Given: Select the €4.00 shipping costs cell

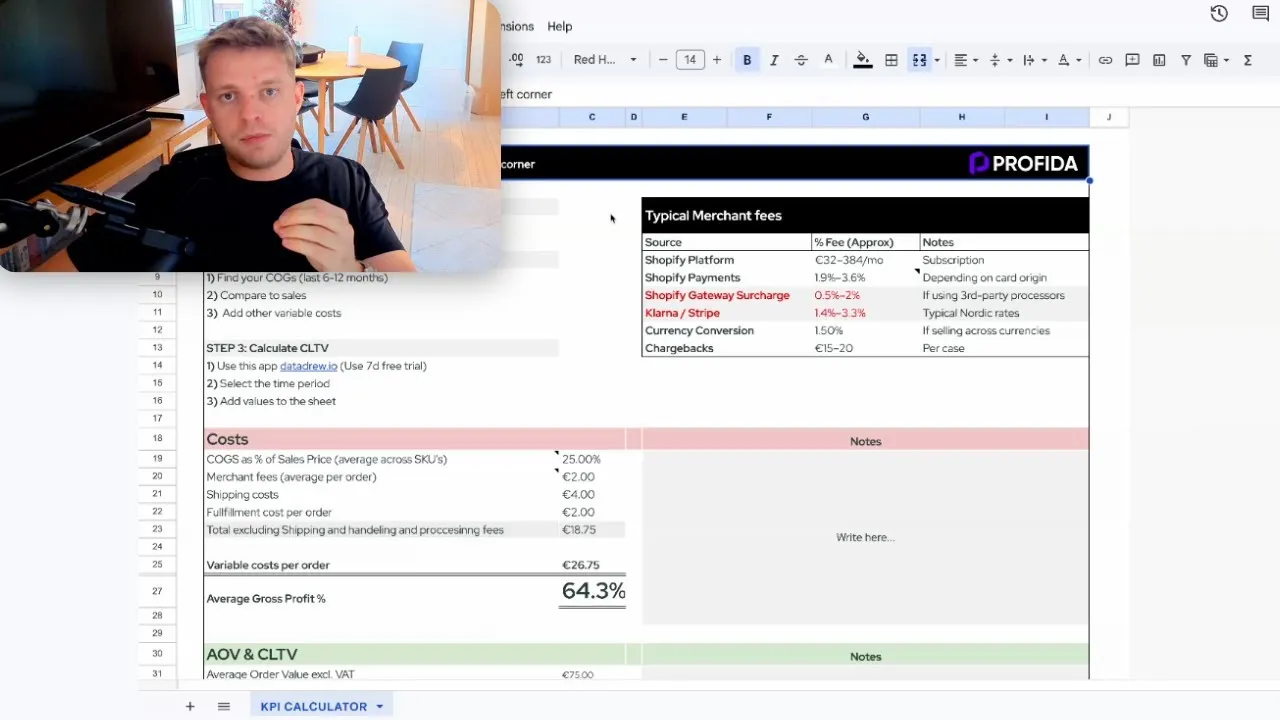Looking at the screenshot, I should pyautogui.click(x=592, y=494).
